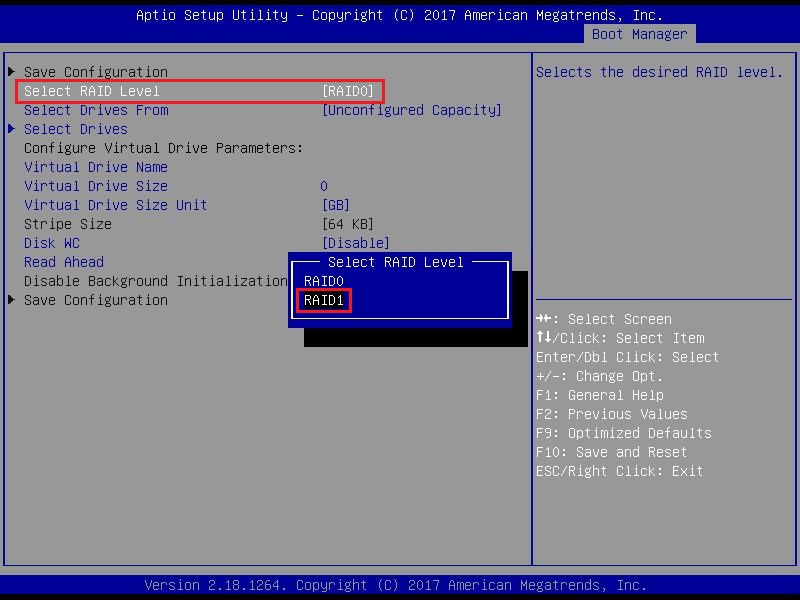Open the Boot Manager tab
Image resolution: width=800 pixels, height=600 pixels.
coord(639,34)
